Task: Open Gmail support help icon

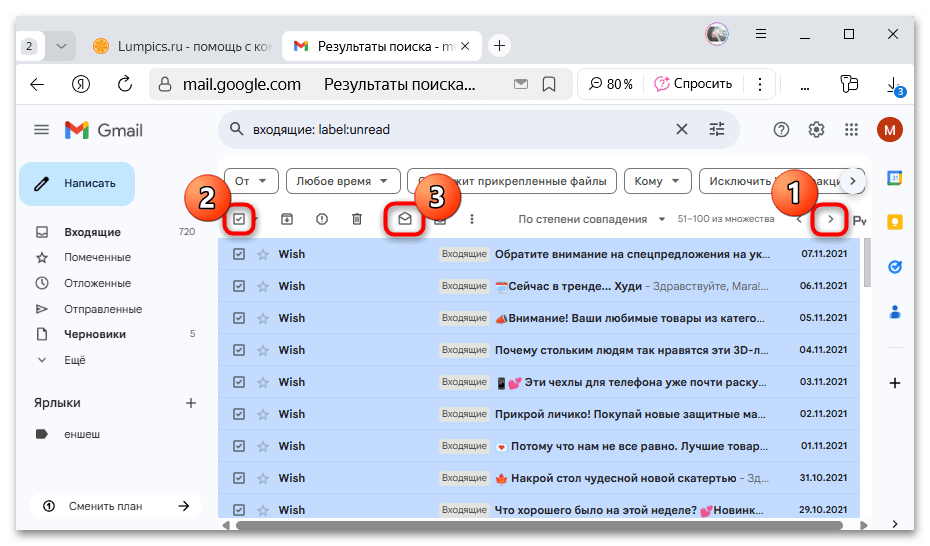Action: pyautogui.click(x=781, y=129)
